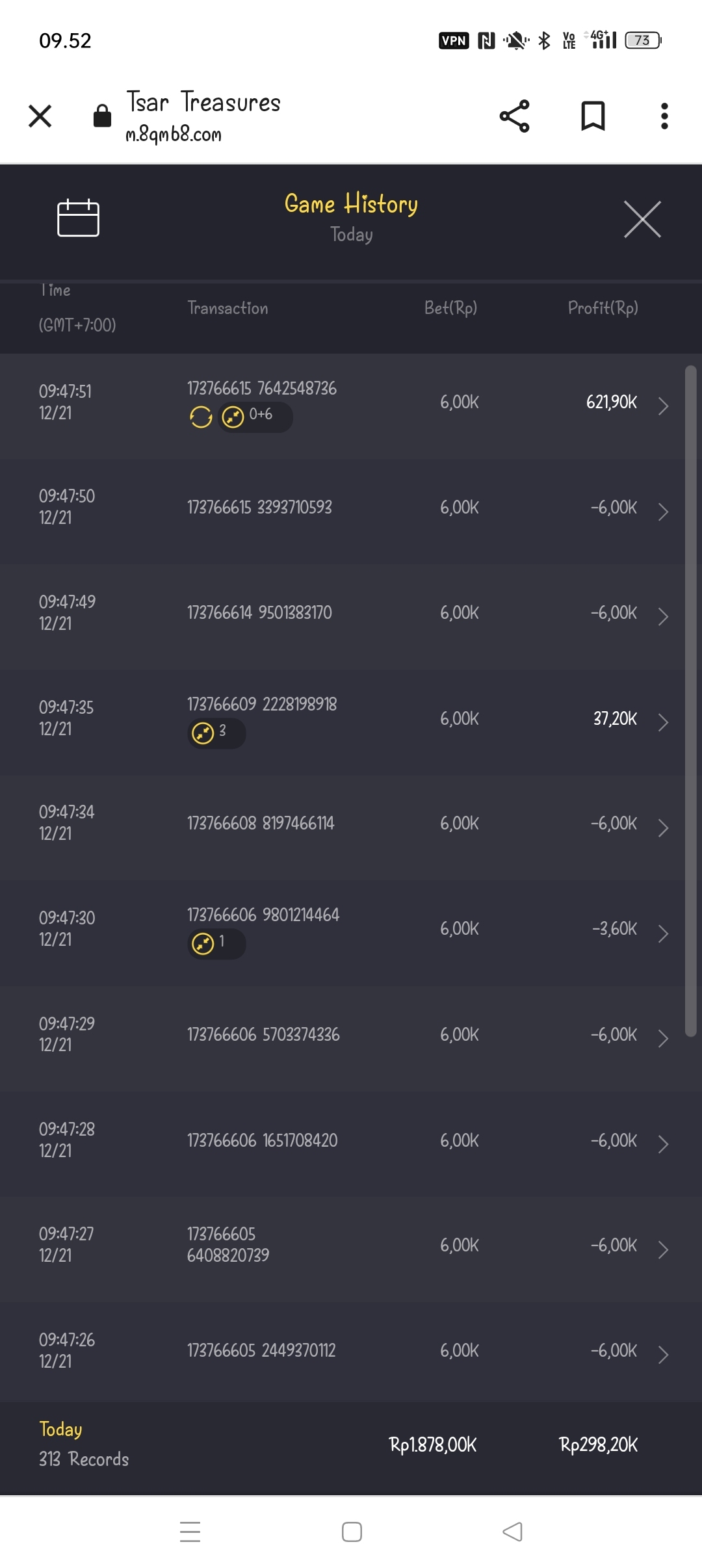The width and height of the screenshot is (702, 1568).
Task: Close the browser tab with X
Action: (40, 116)
